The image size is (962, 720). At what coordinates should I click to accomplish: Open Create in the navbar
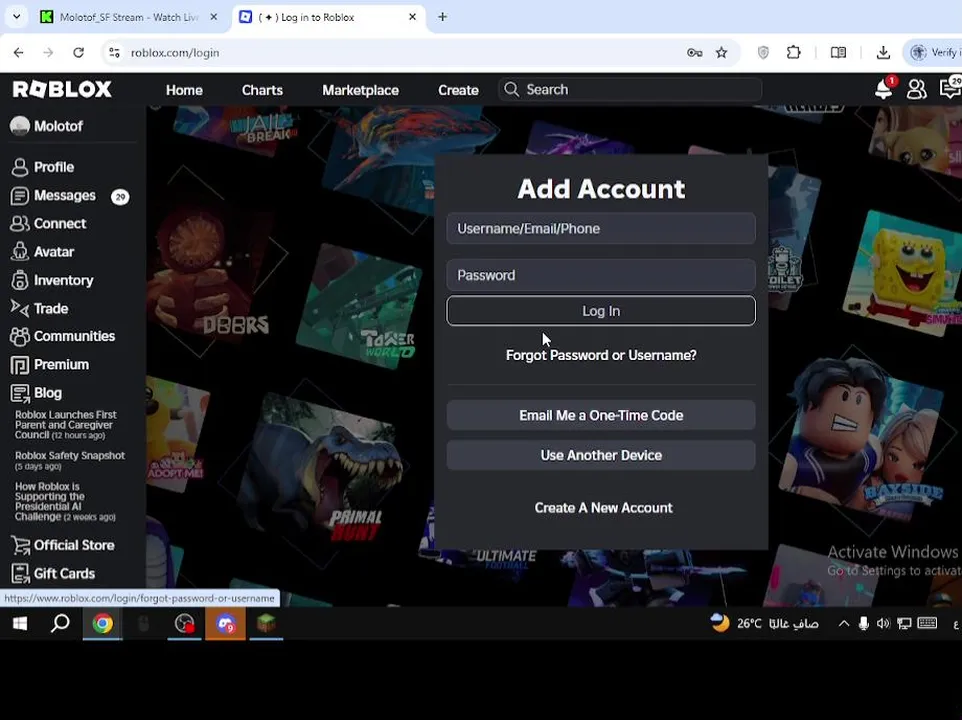coord(458,90)
